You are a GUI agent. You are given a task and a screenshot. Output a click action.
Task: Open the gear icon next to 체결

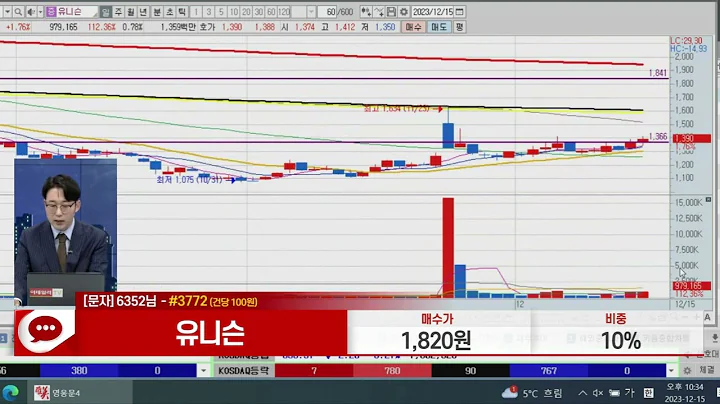point(687,370)
